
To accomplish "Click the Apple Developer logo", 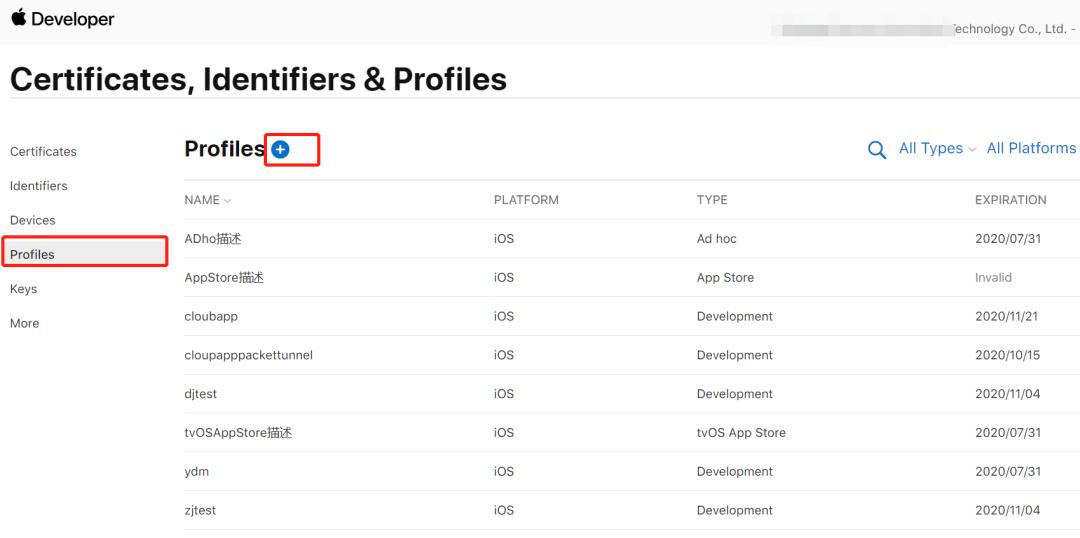I will [62, 19].
